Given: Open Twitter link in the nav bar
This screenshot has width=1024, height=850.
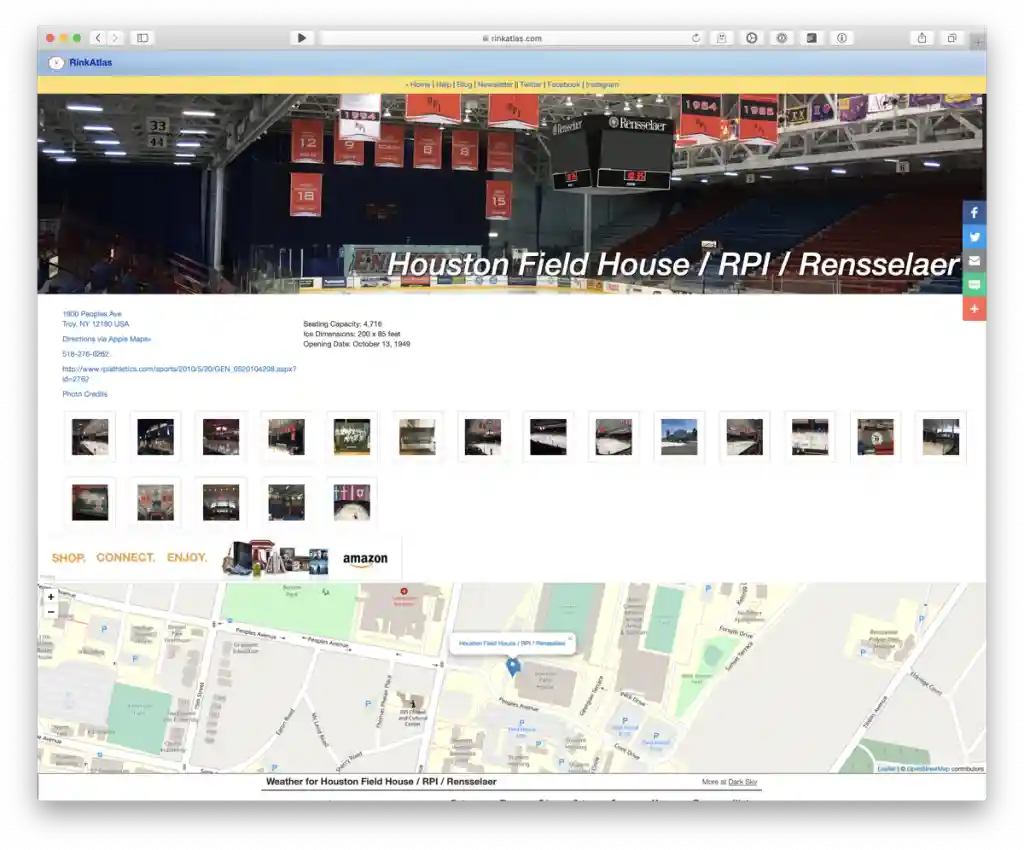Looking at the screenshot, I should click(530, 84).
